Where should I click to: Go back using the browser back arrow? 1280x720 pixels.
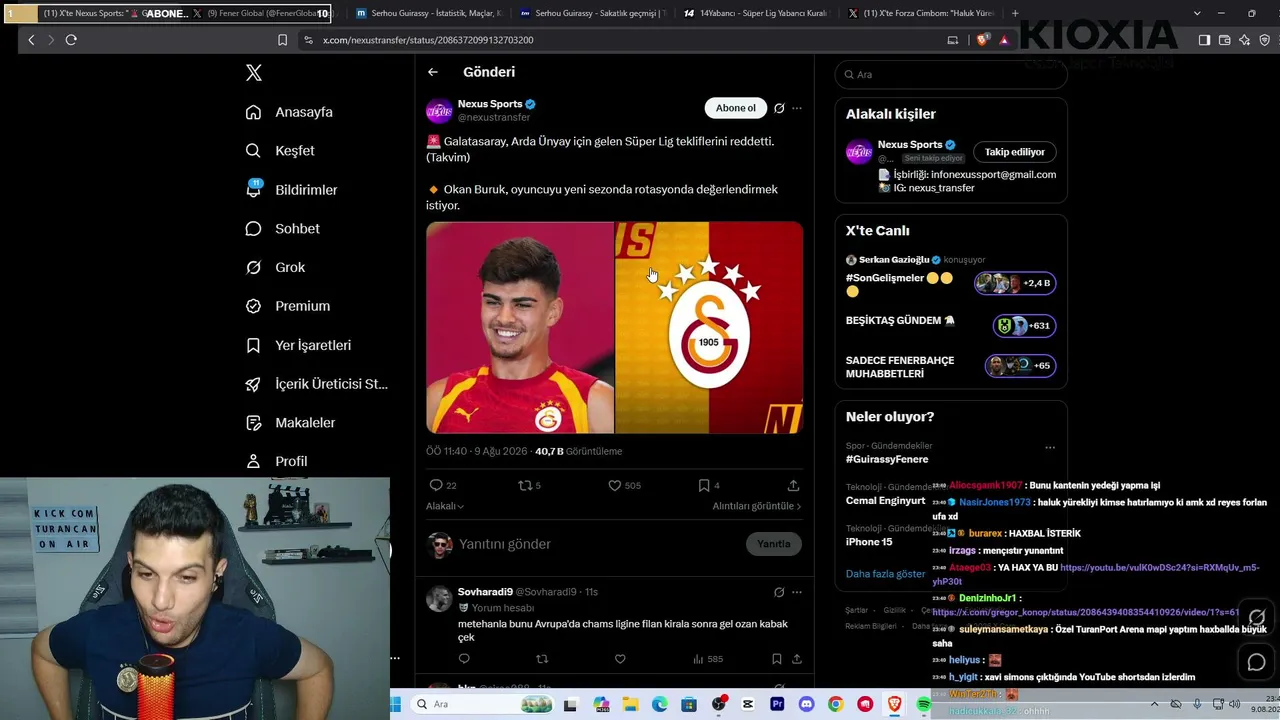tap(31, 40)
